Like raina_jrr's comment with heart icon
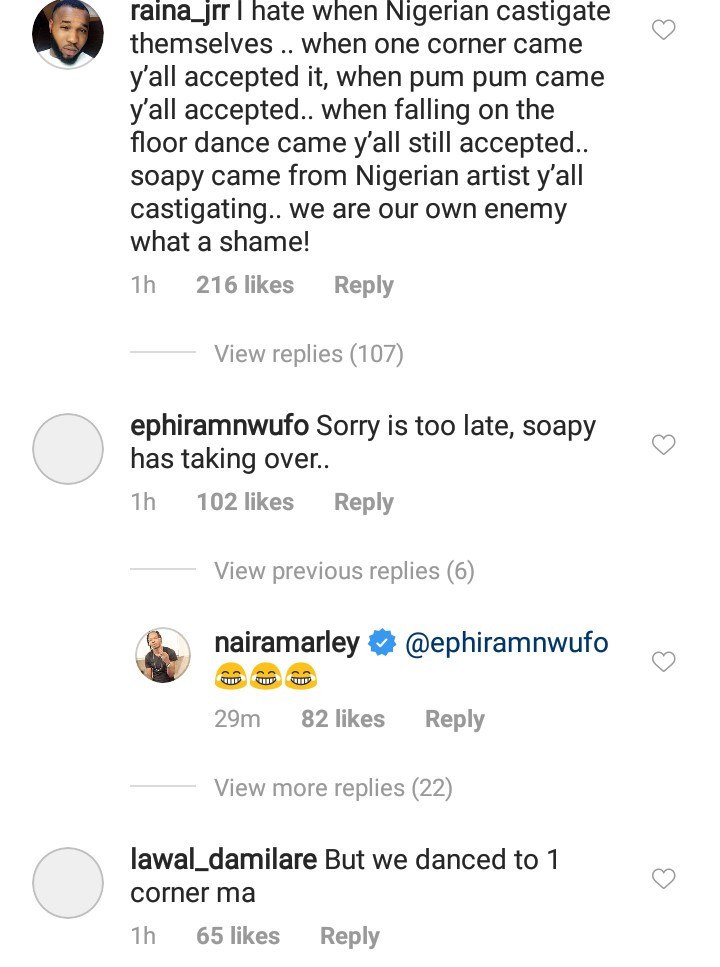Viewport: 720px width, 967px height. [663, 30]
